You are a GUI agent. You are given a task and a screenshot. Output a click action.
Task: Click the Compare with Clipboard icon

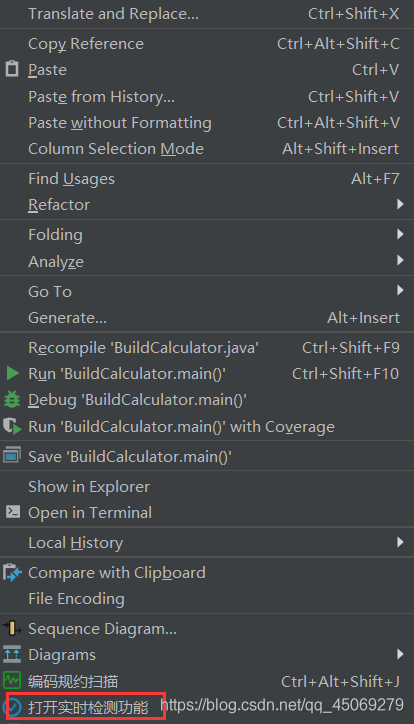[x=12, y=573]
